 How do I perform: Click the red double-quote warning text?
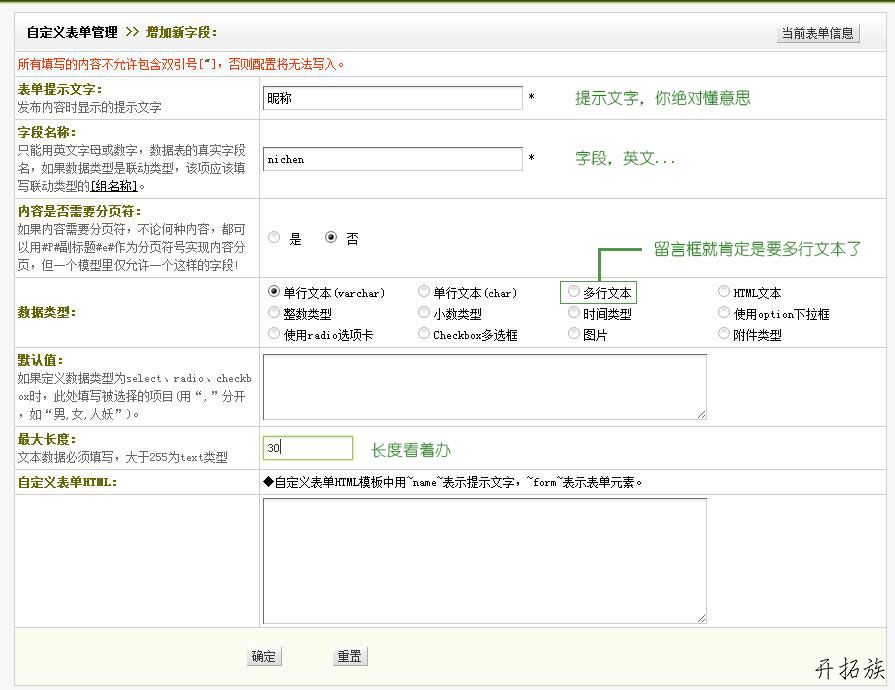point(181,64)
